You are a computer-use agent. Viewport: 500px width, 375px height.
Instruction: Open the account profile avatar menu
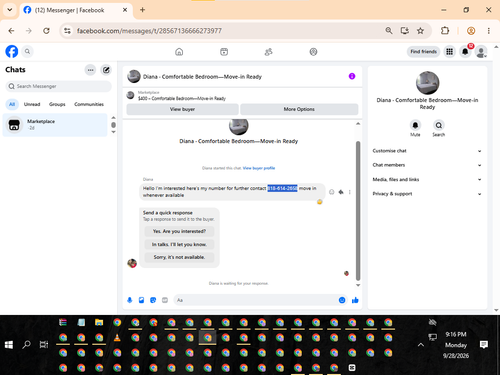coord(481,52)
